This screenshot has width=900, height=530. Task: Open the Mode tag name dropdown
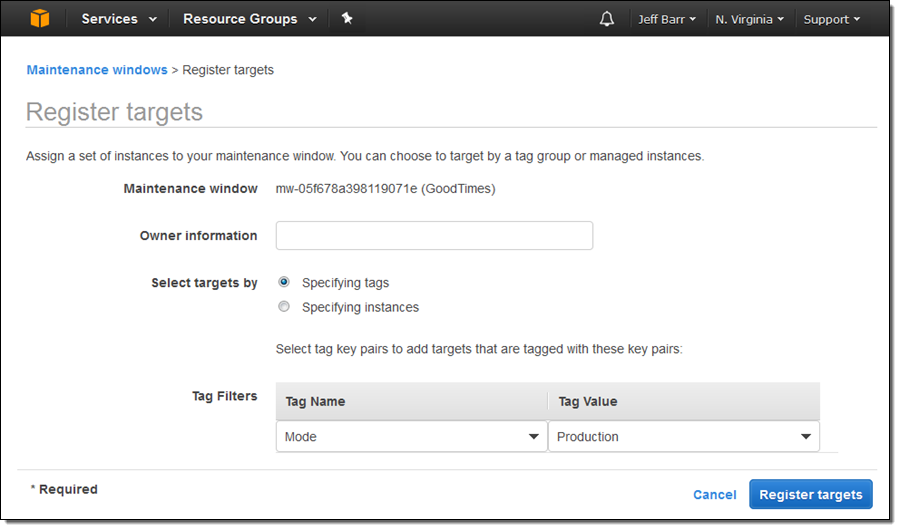coord(412,436)
